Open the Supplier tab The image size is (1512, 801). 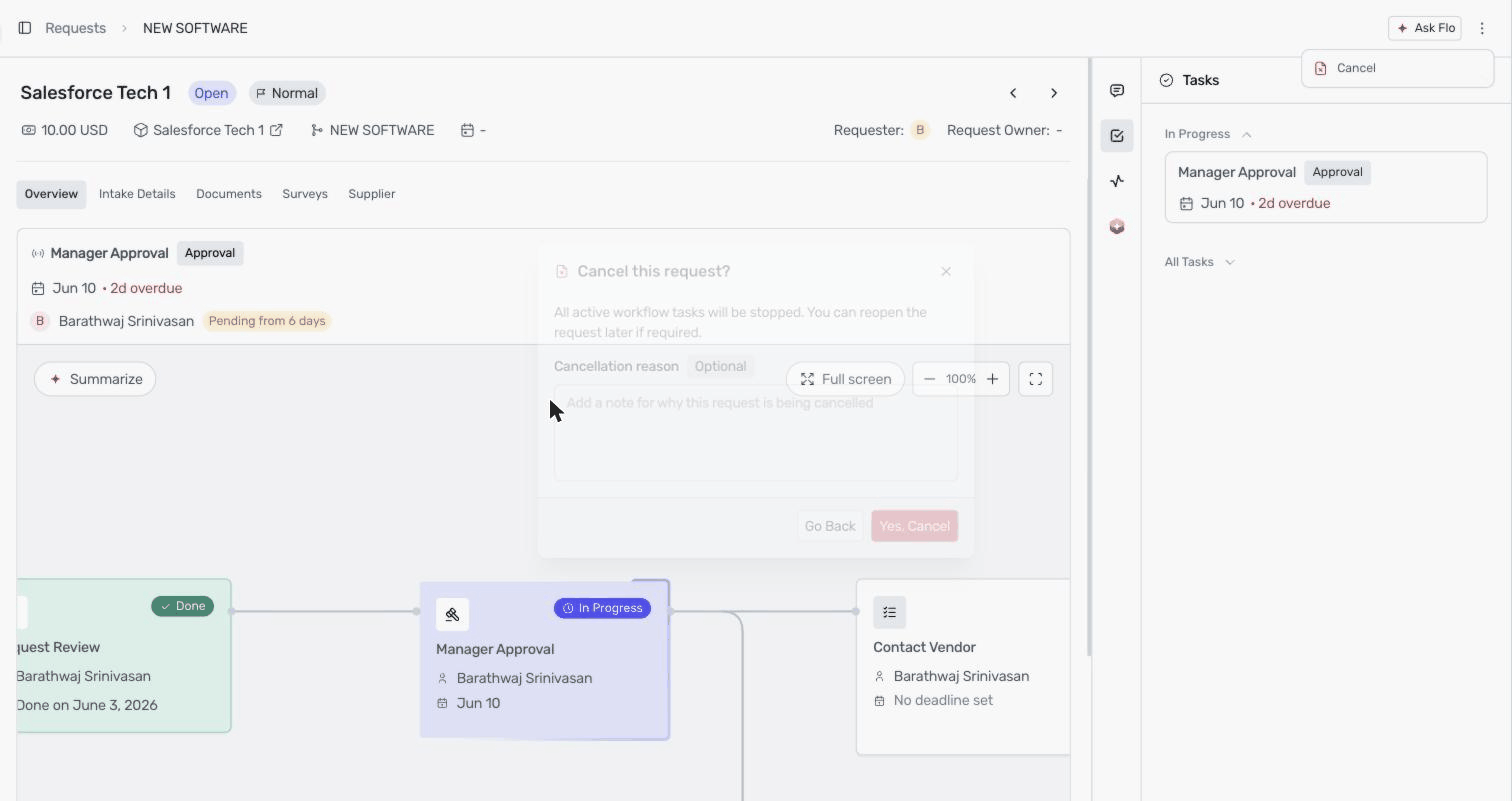(x=372, y=194)
